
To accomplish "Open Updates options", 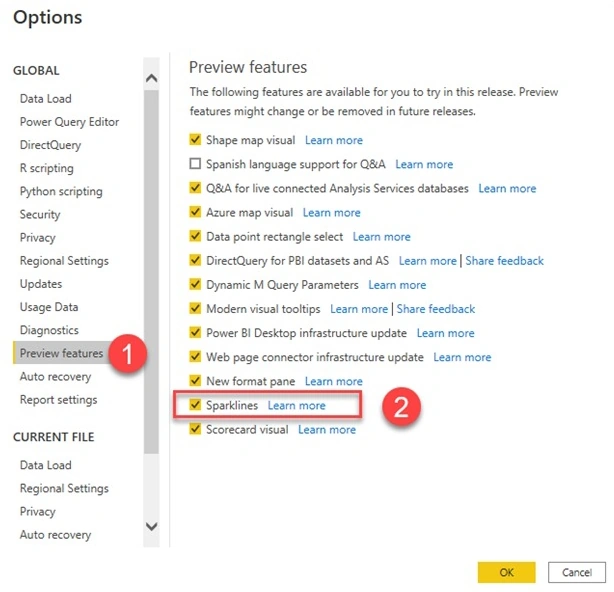I will click(41, 283).
